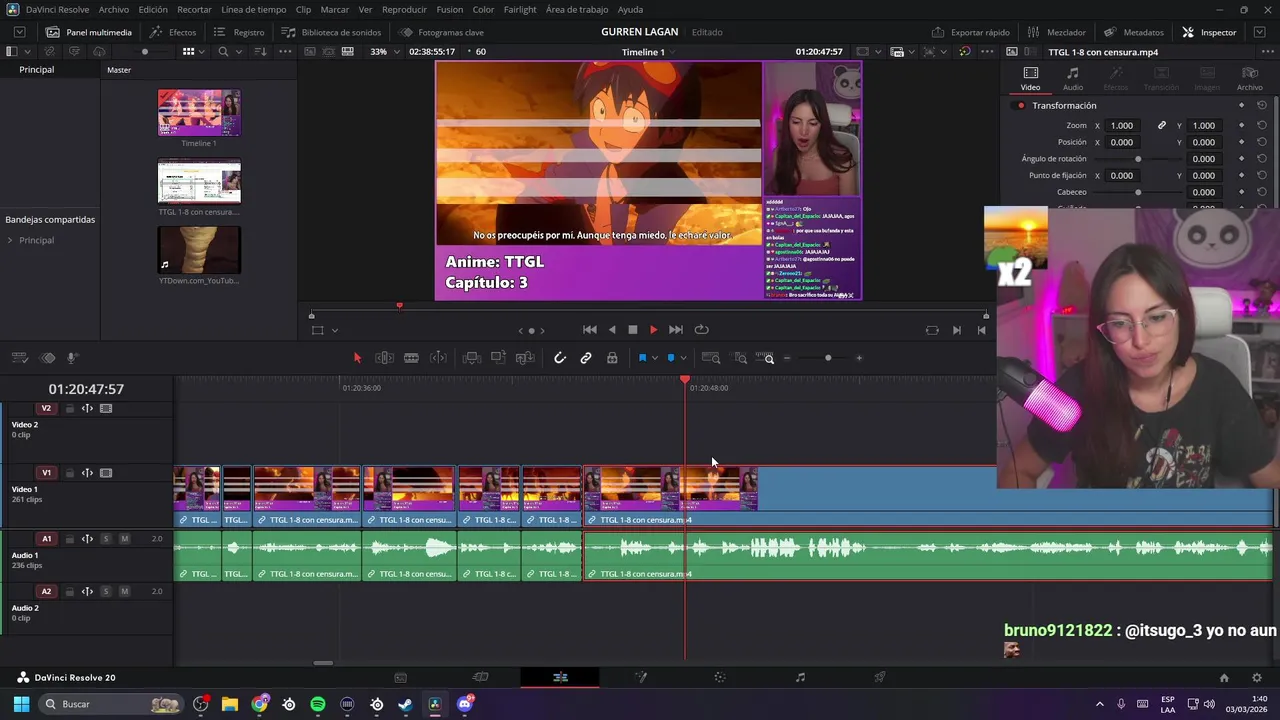The height and width of the screenshot is (720, 1280).
Task: Adjust the timeline zoom slider
Action: pos(827,358)
